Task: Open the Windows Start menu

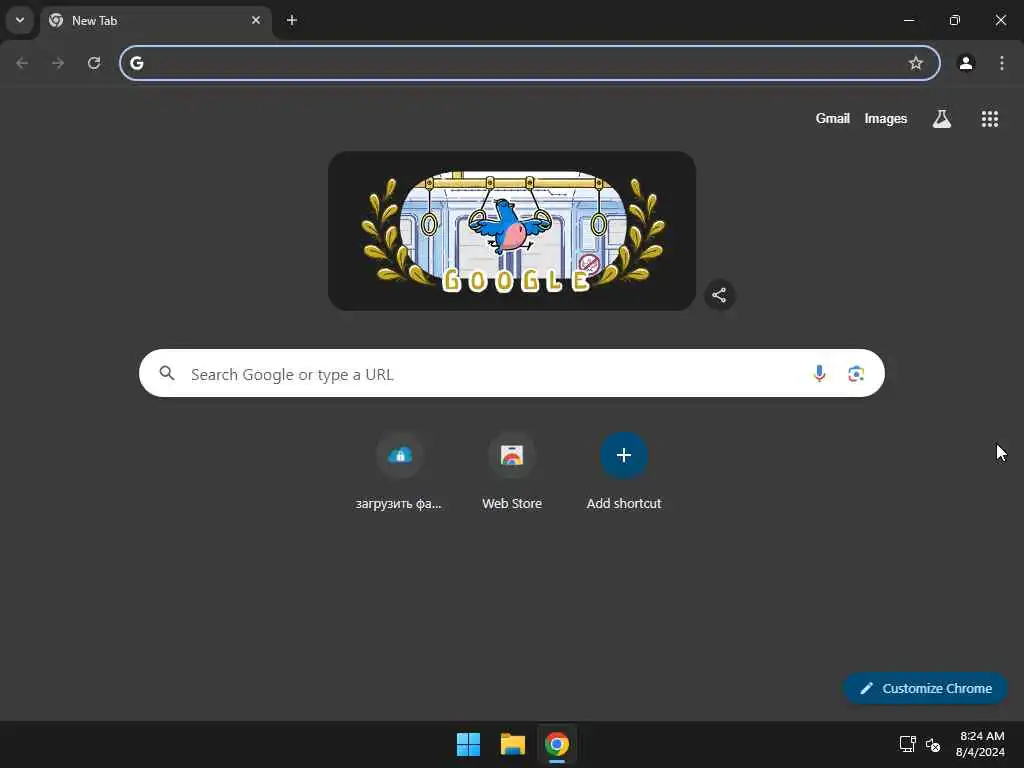Action: point(468,744)
